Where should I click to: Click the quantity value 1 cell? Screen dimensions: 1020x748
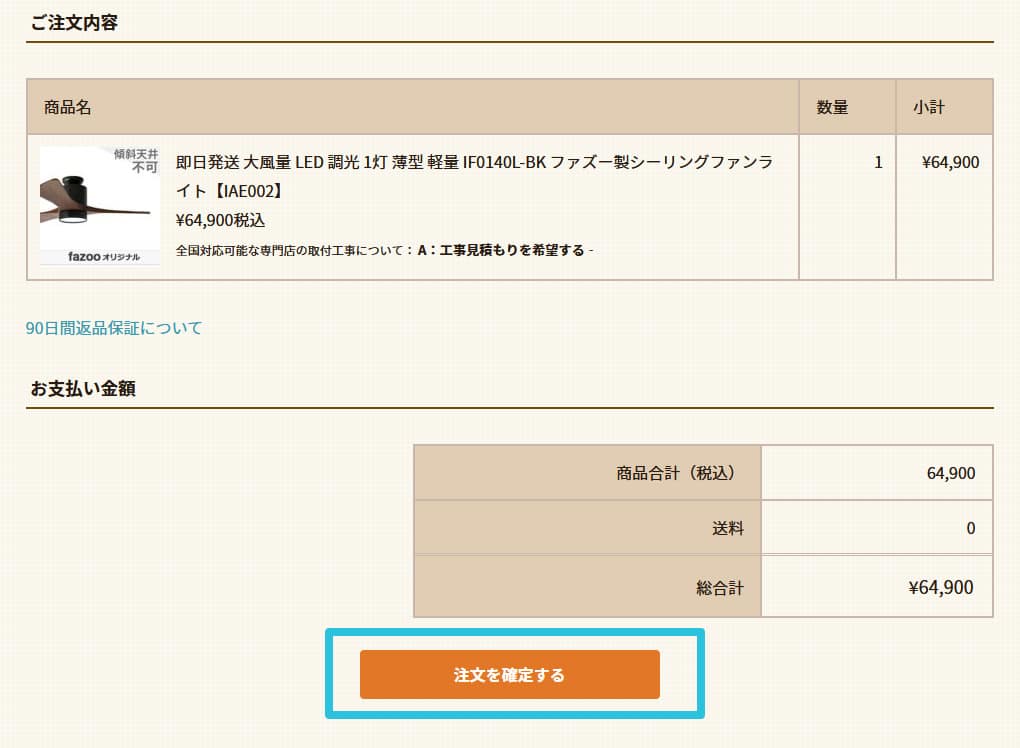[x=878, y=162]
